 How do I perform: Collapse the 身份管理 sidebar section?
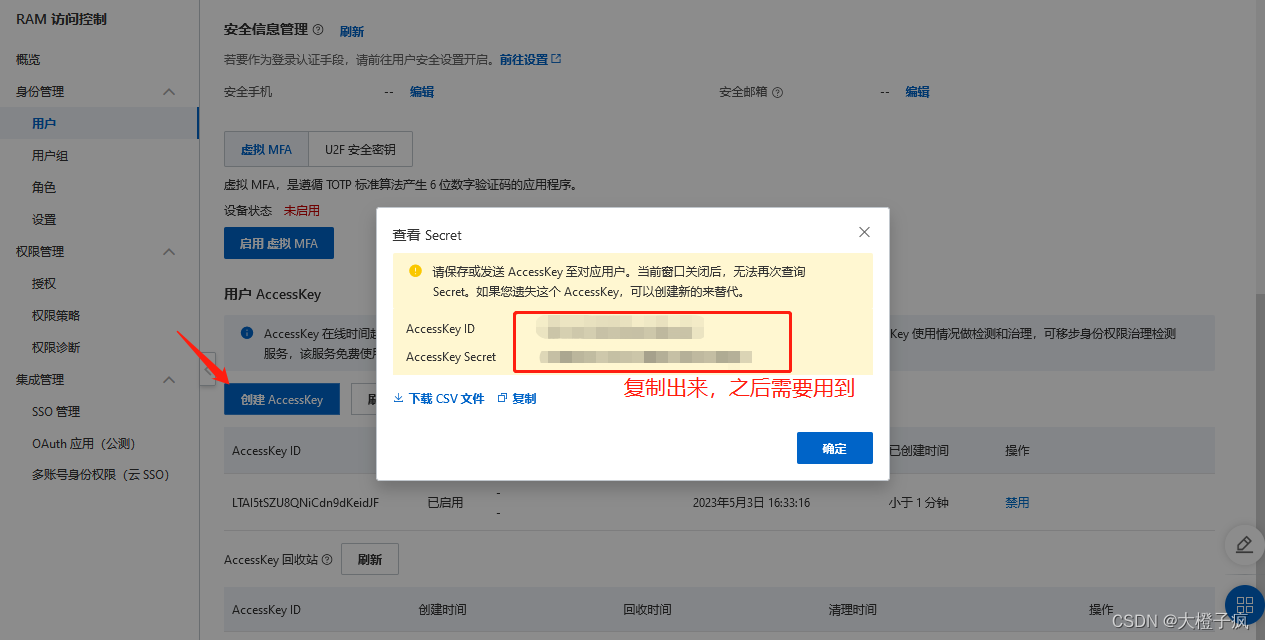tap(170, 91)
